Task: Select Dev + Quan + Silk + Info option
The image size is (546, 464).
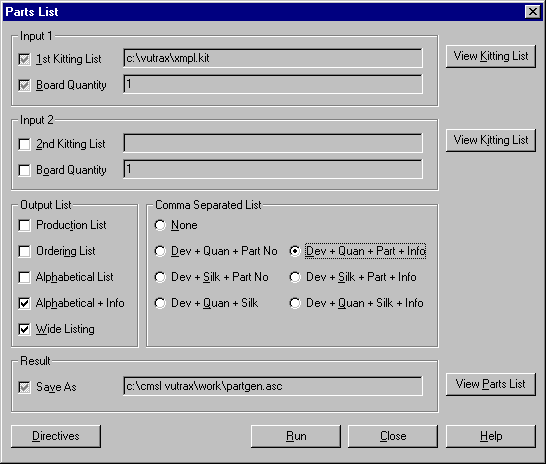Action: tap(295, 303)
